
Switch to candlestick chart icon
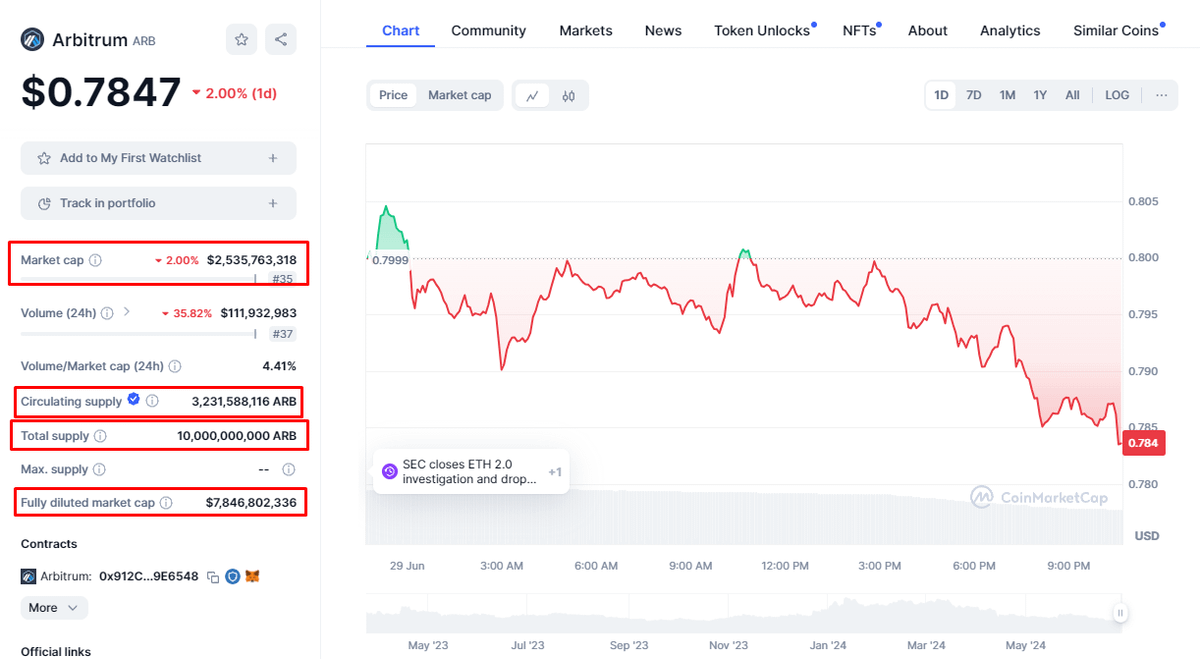(x=569, y=96)
